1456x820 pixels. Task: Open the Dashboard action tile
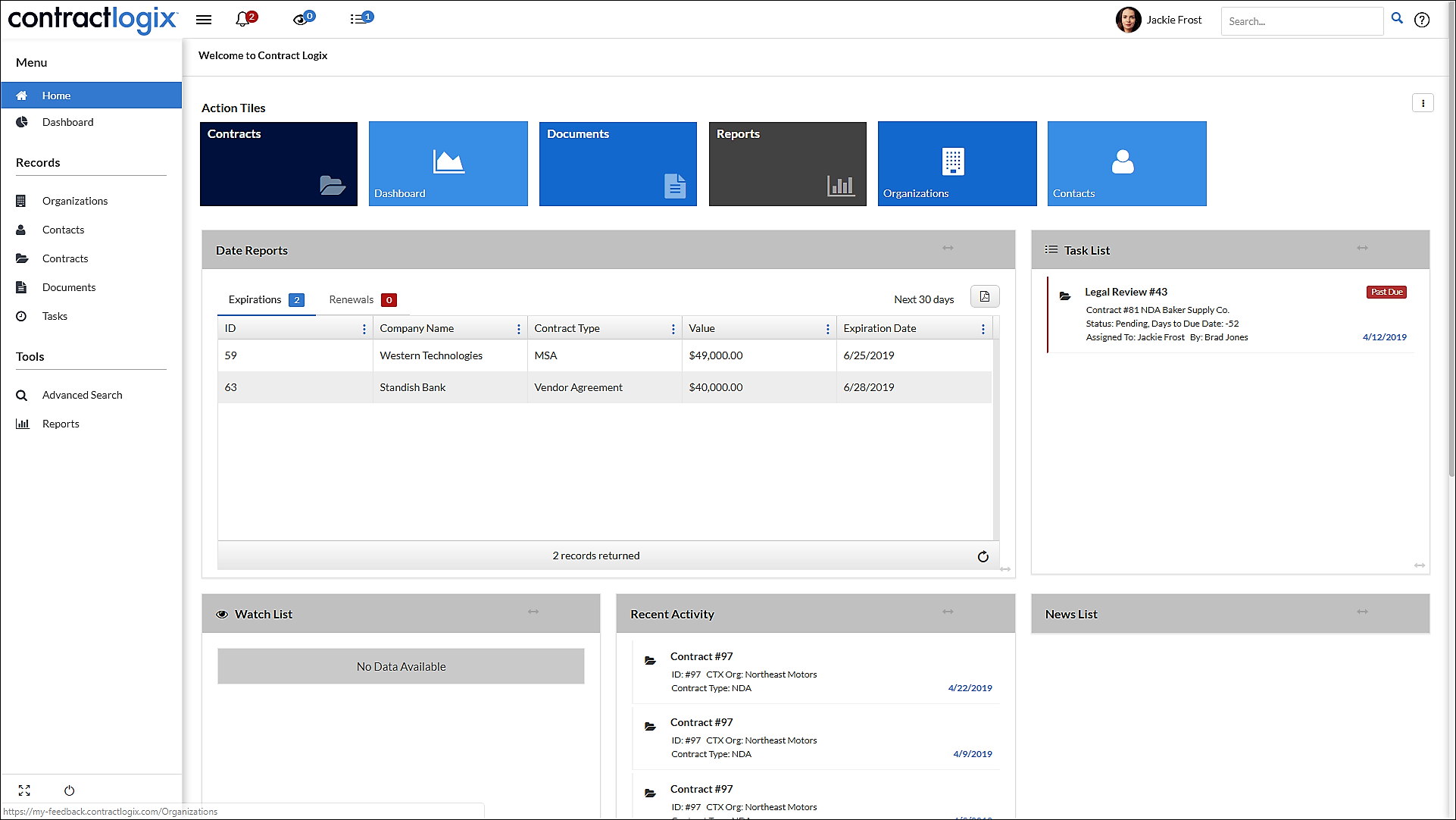448,164
